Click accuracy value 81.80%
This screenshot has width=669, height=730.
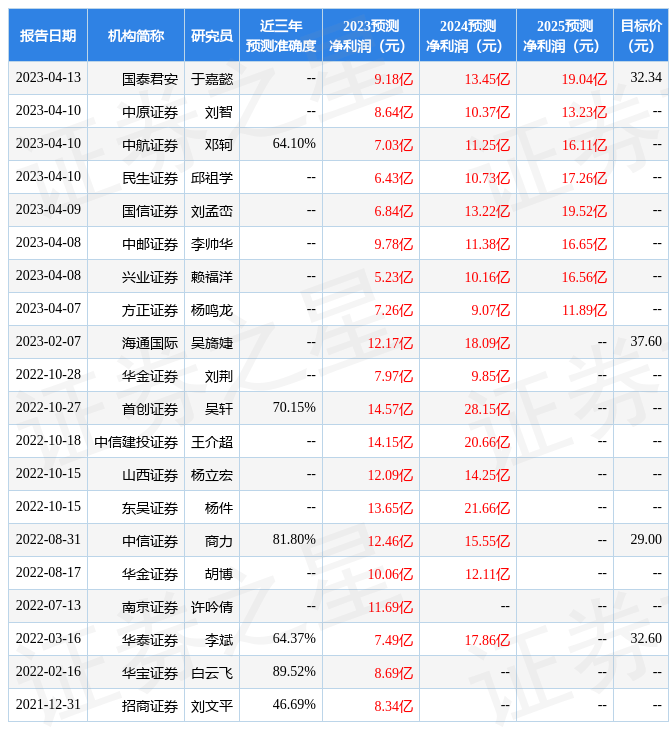pyautogui.click(x=294, y=540)
